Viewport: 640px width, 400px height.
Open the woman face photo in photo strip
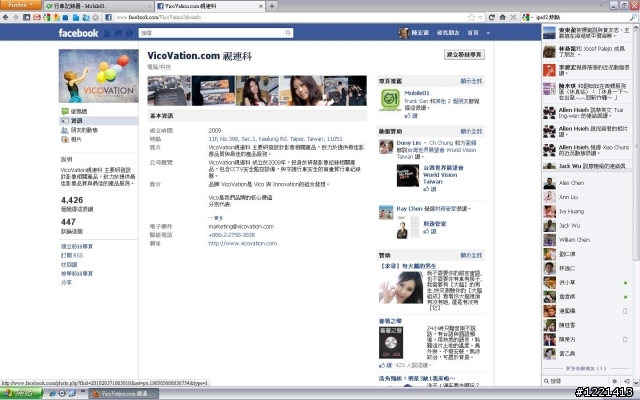click(301, 91)
